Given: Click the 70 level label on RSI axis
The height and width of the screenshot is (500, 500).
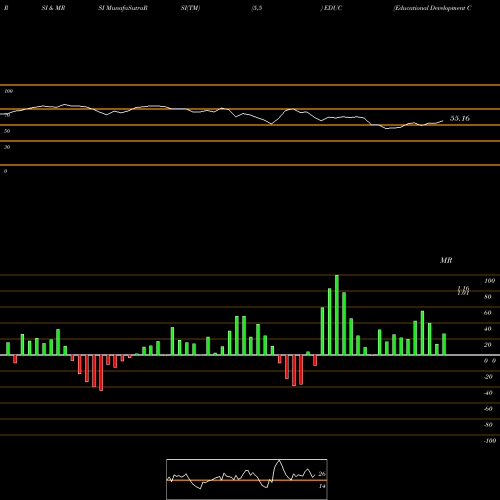Looking at the screenshot, I should click(x=7, y=115).
